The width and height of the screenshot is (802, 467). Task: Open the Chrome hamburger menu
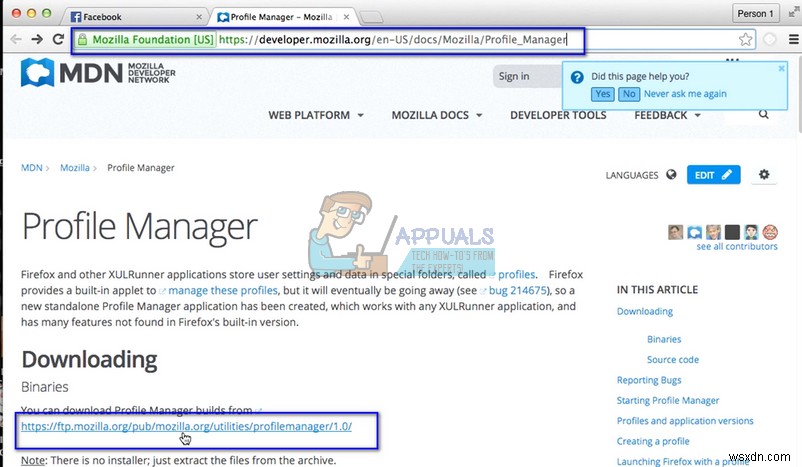point(793,39)
